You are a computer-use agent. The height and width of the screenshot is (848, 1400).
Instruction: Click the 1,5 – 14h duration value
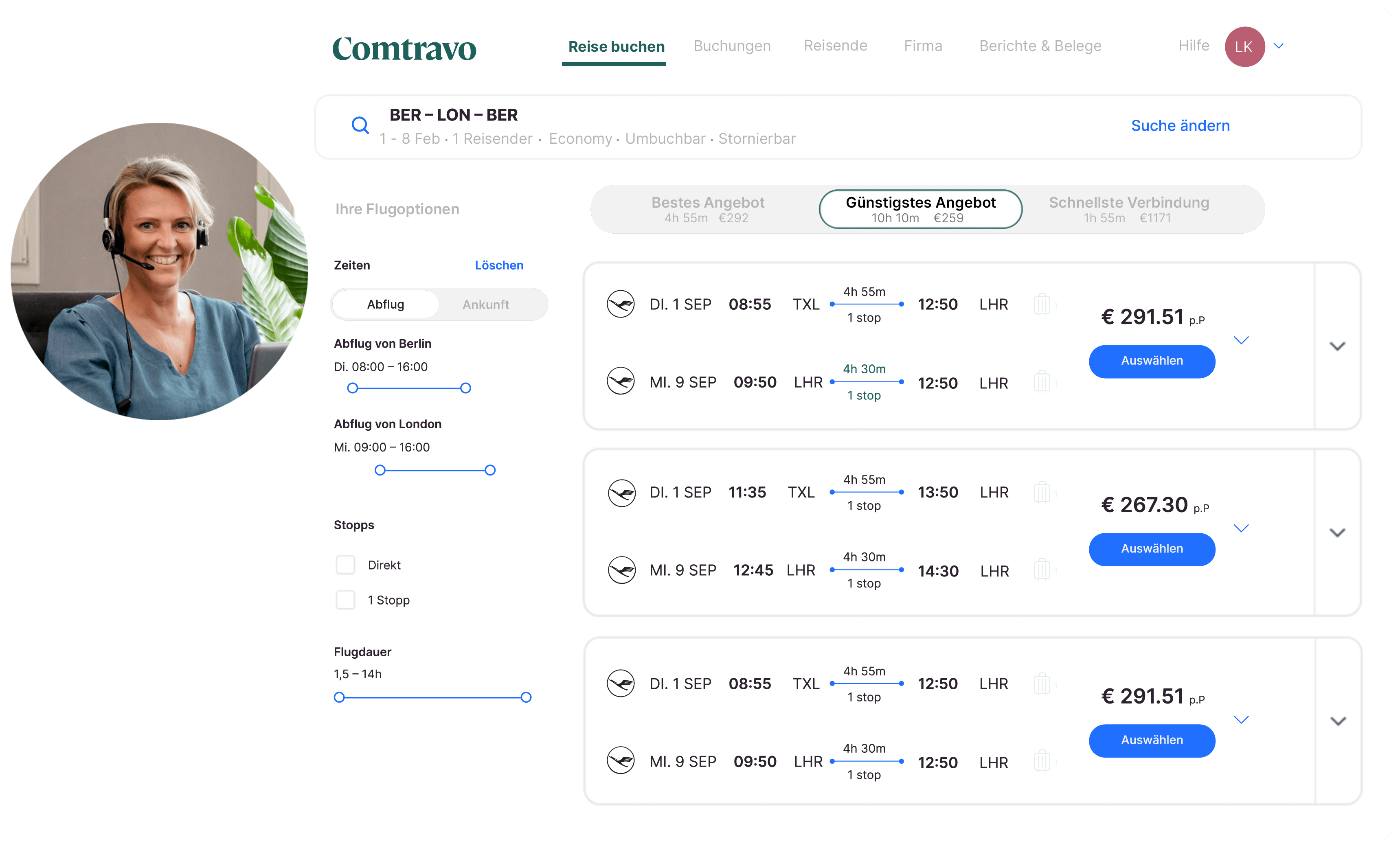coord(358,674)
